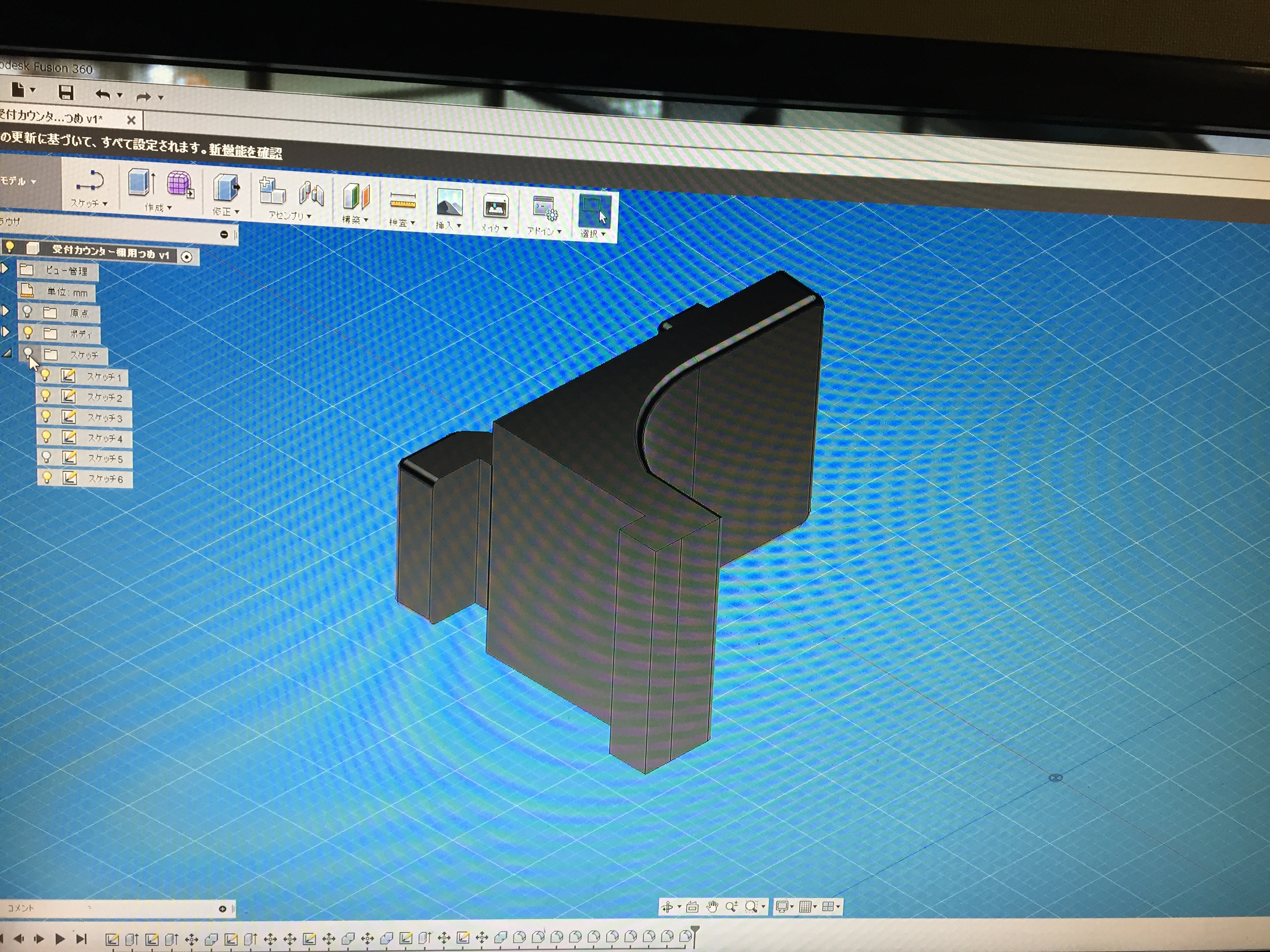Open Display Settings monitor icon
Viewport: 1270px width, 952px height.
tap(781, 906)
